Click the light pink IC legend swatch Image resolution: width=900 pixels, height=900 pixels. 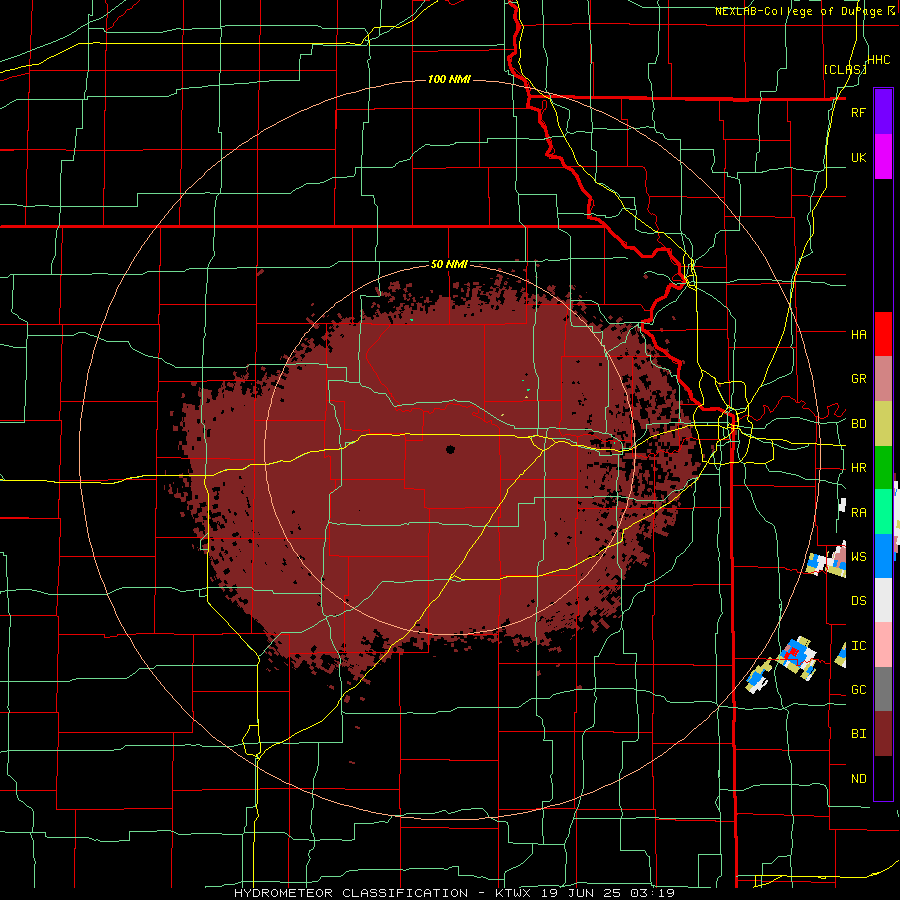pyautogui.click(x=883, y=645)
